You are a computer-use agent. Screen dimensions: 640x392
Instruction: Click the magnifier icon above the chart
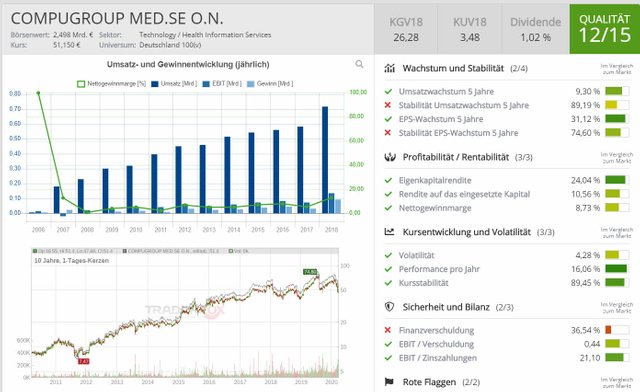point(359,64)
